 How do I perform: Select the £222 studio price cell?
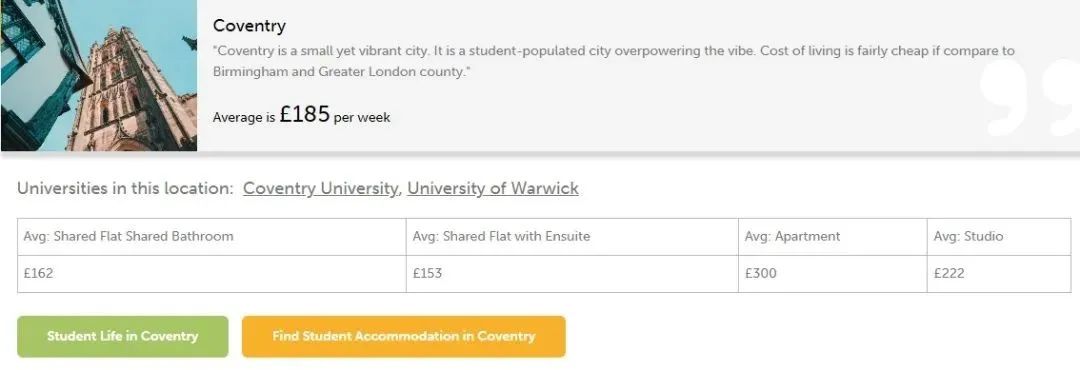pyautogui.click(x=999, y=274)
